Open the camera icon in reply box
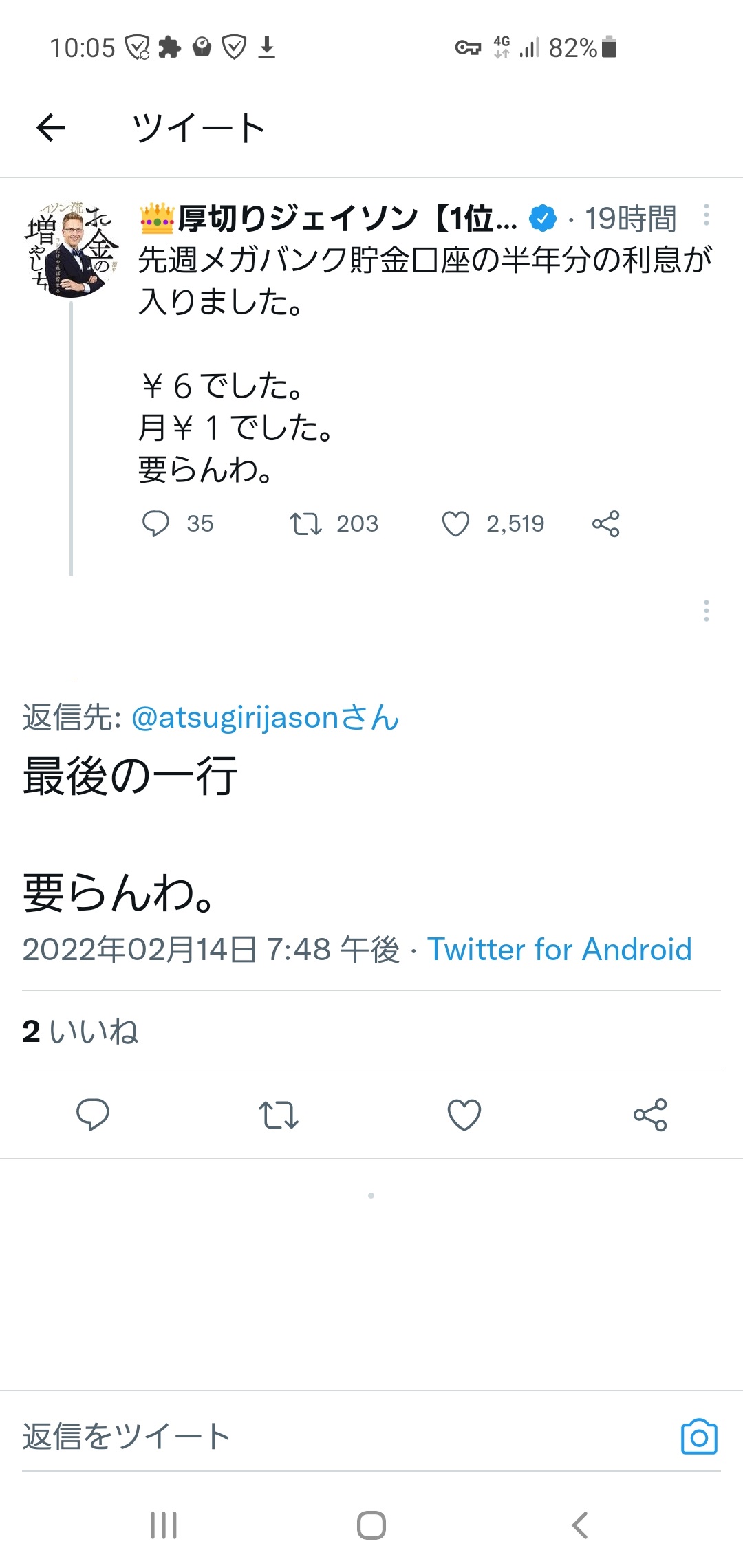Image resolution: width=743 pixels, height=1568 pixels. (x=699, y=1437)
